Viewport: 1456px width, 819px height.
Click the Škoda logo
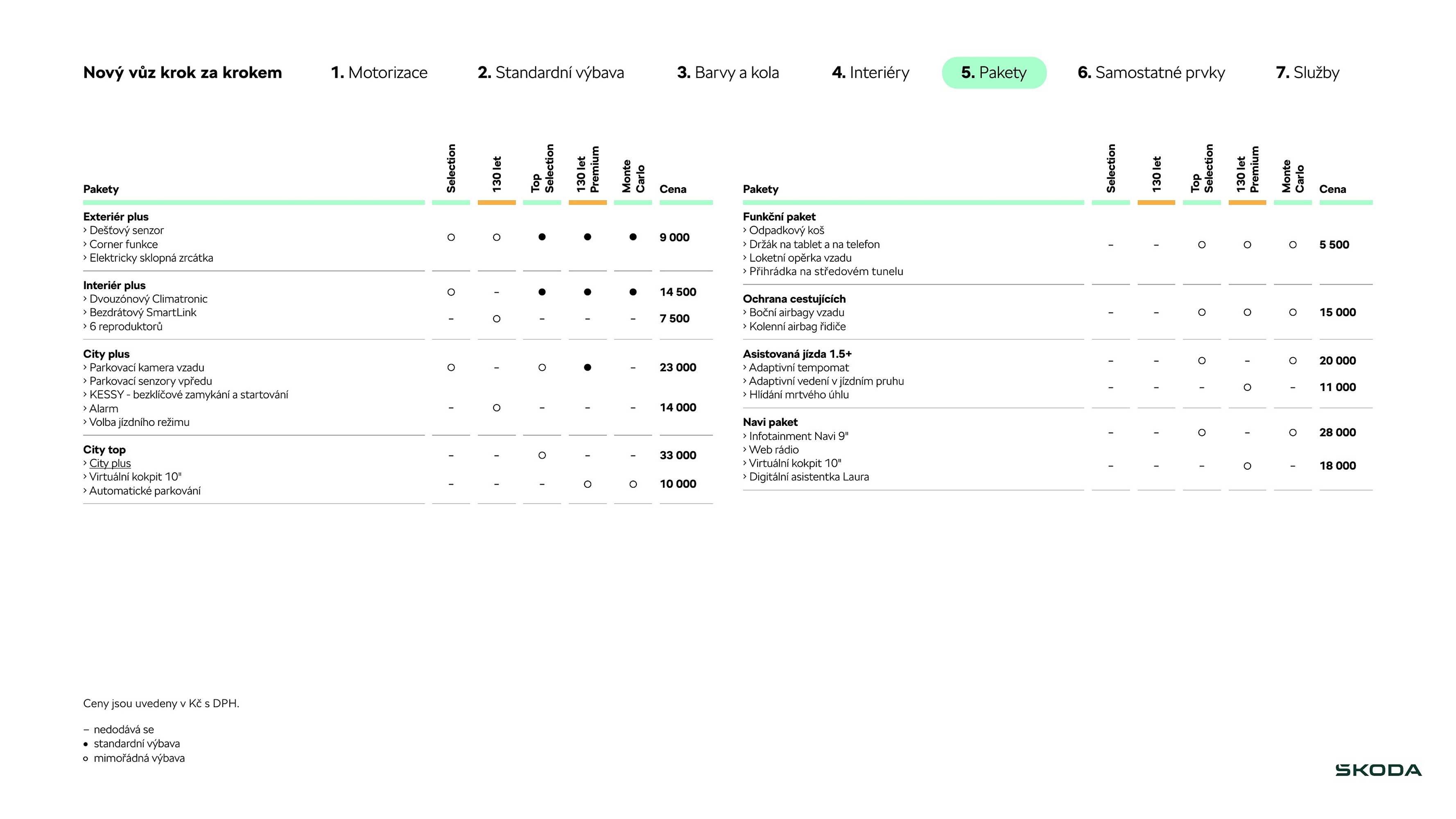coord(1378,770)
